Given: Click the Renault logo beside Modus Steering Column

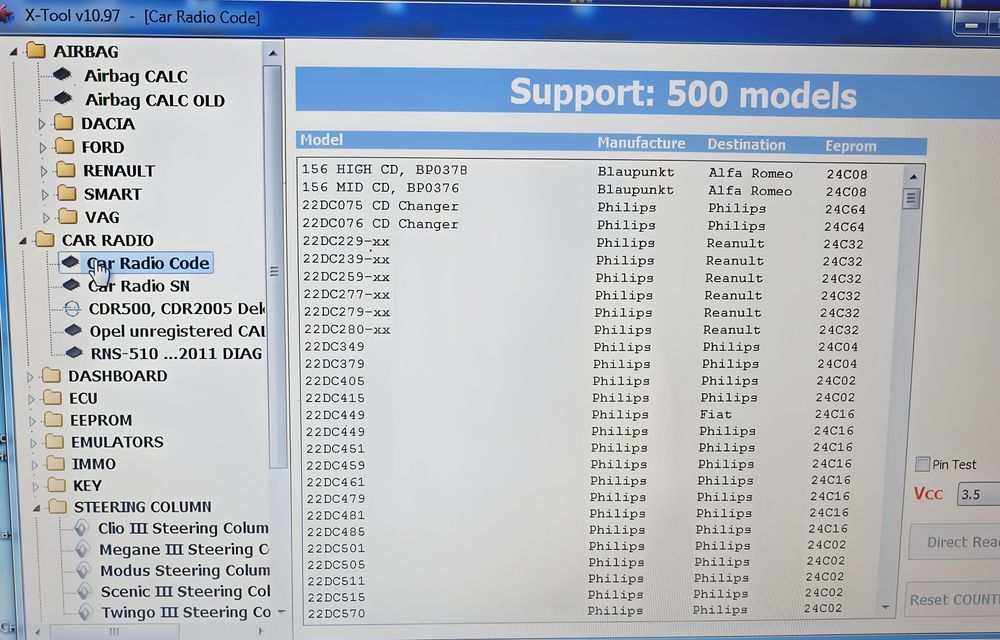Looking at the screenshot, I should (x=84, y=570).
